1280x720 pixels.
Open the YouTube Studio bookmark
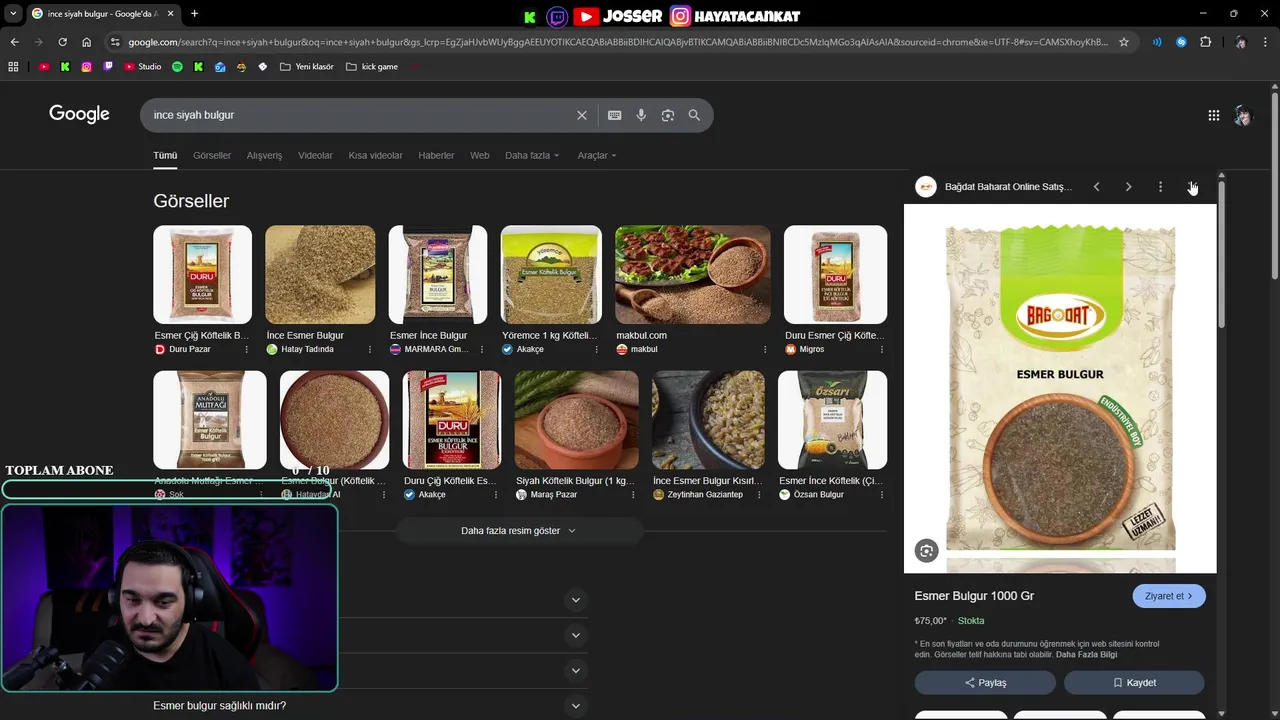pyautogui.click(x=142, y=67)
